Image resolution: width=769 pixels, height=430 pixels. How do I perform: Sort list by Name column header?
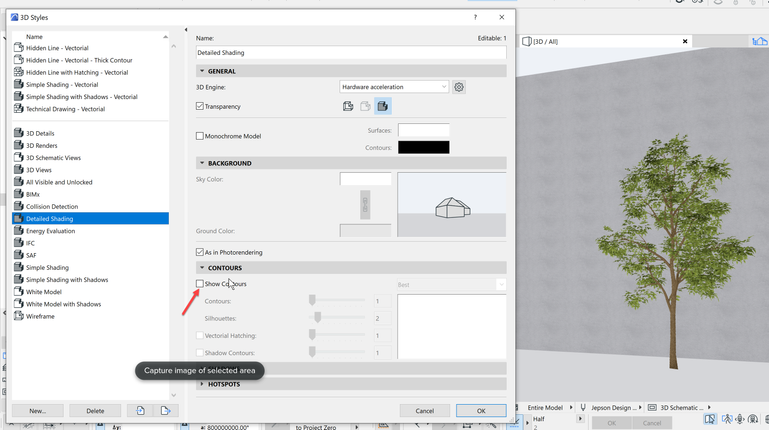91,37
